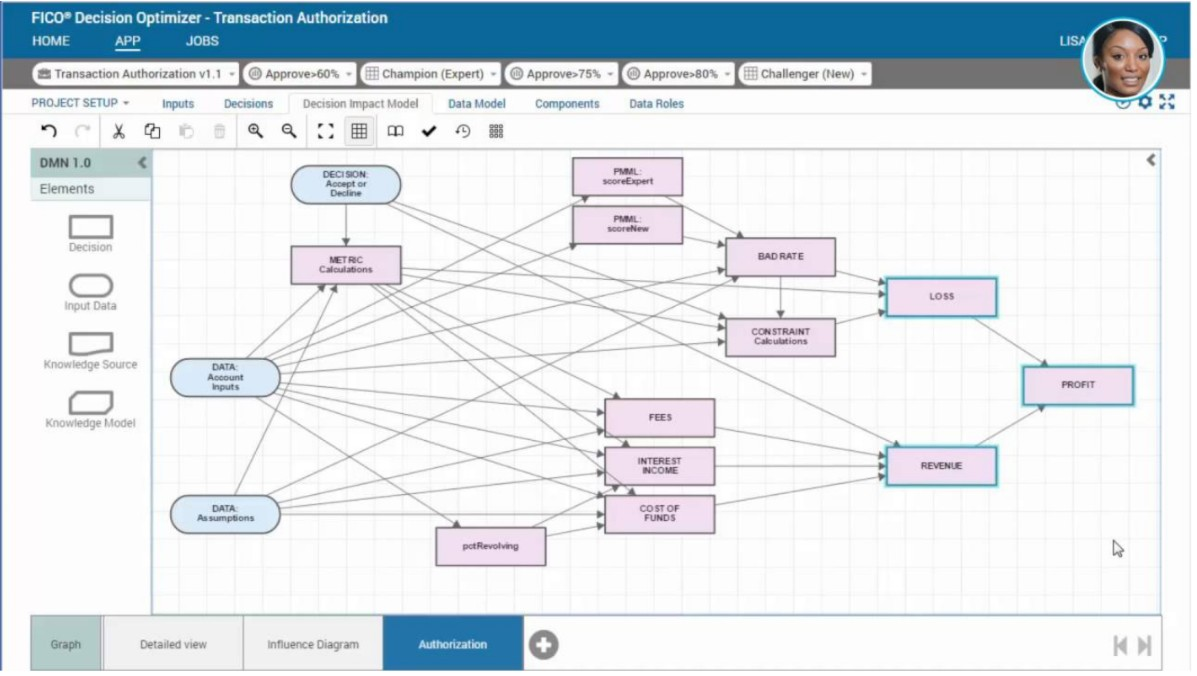
Task: Open the Approve>60% dropdown
Action: tap(300, 74)
